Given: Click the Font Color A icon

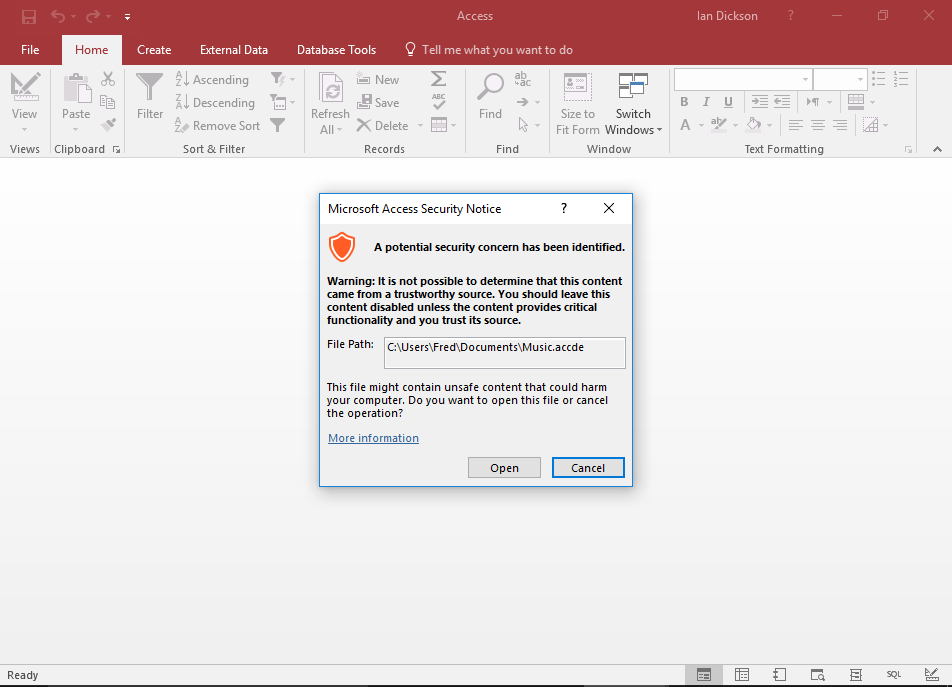Looking at the screenshot, I should tap(685, 125).
